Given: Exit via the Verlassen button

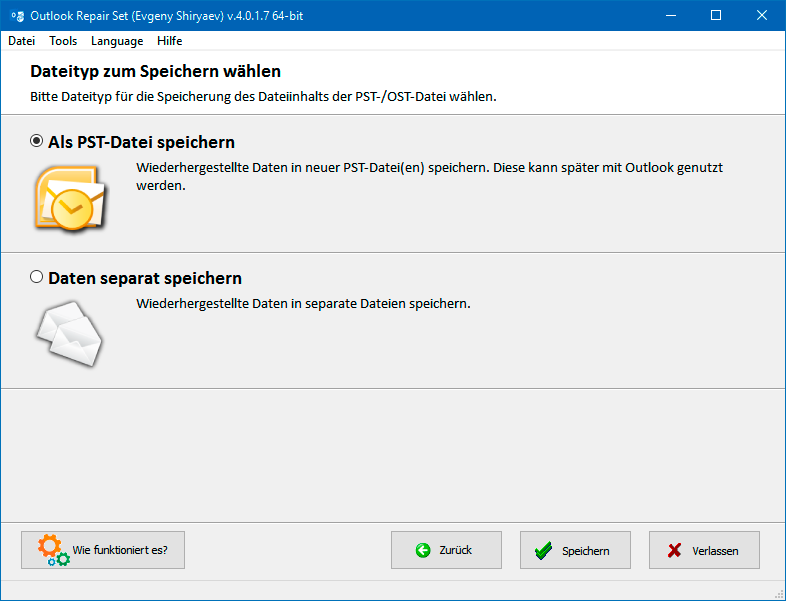Looking at the screenshot, I should click(704, 550).
